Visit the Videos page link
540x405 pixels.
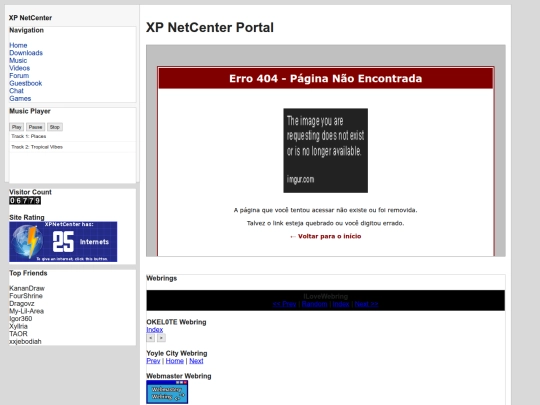(19, 68)
